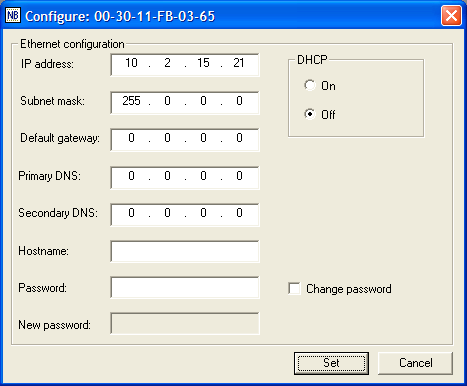The image size is (467, 386).
Task: Select DHCP Off radio button
Action: click(310, 114)
